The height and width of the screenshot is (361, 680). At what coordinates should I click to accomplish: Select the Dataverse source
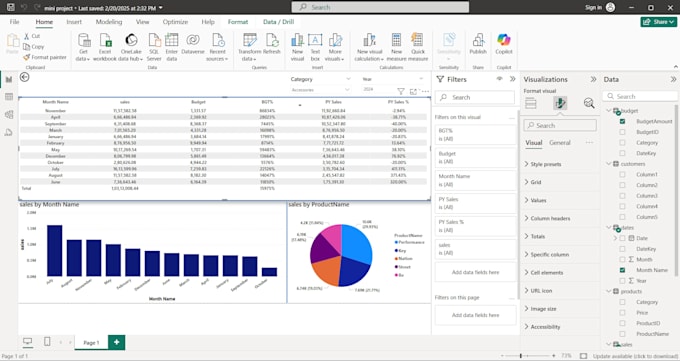coord(193,44)
